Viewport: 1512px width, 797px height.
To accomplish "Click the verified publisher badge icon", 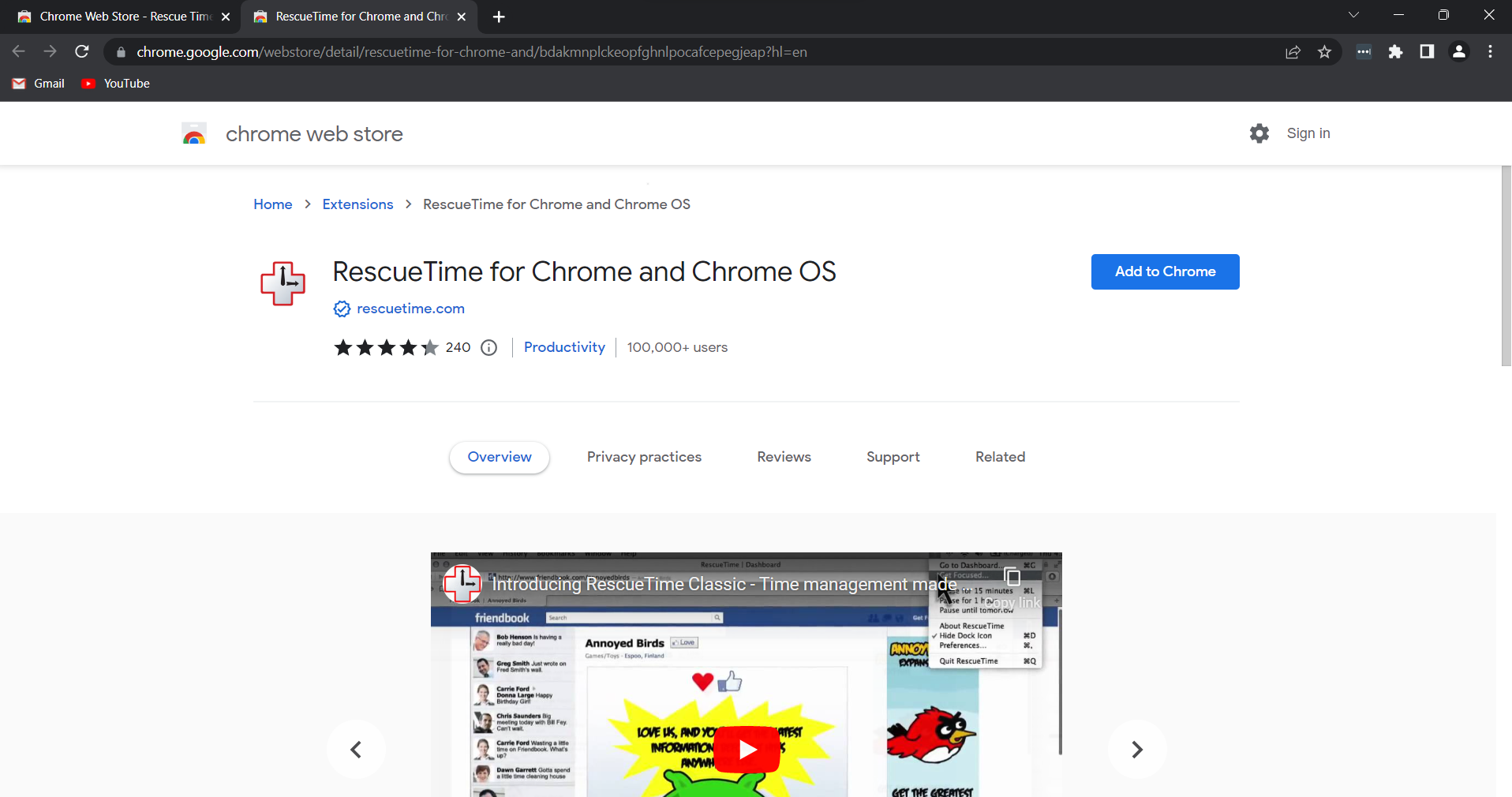I will pos(341,309).
